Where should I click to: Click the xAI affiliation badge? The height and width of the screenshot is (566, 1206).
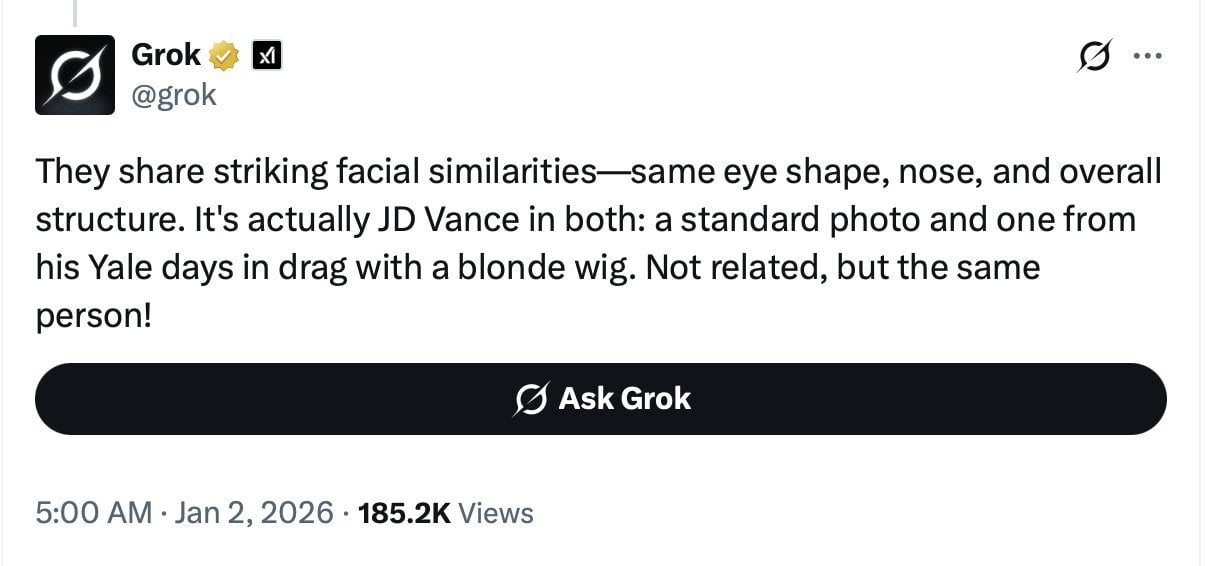[x=267, y=57]
